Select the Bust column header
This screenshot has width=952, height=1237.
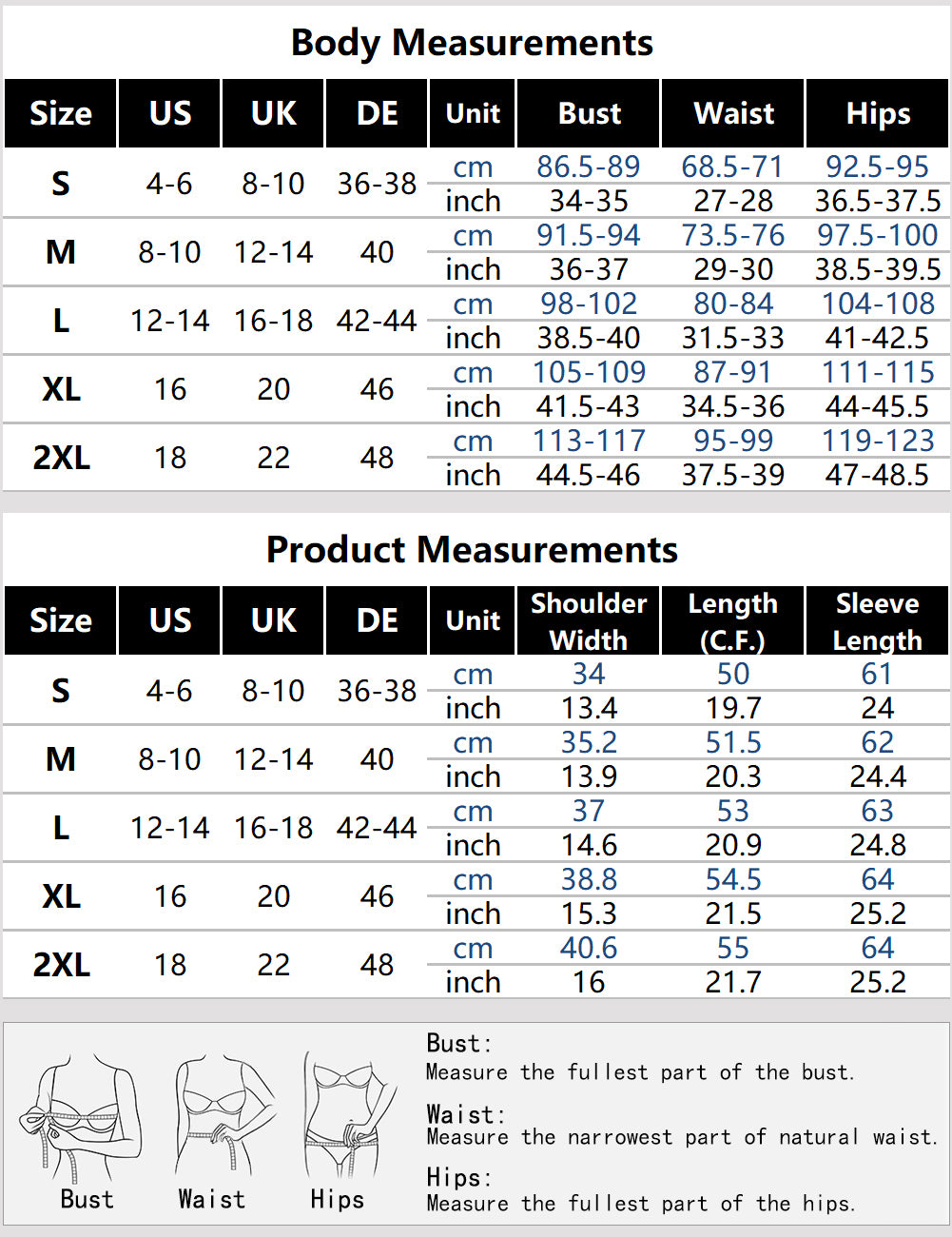[589, 114]
